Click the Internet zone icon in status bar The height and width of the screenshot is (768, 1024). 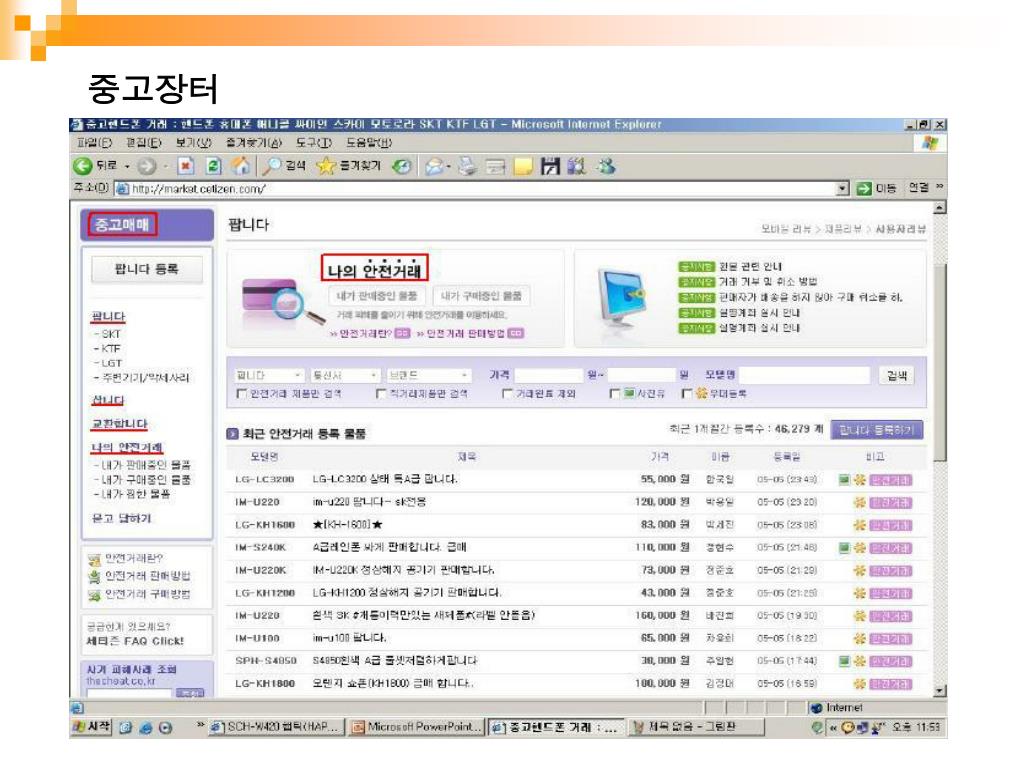(816, 708)
